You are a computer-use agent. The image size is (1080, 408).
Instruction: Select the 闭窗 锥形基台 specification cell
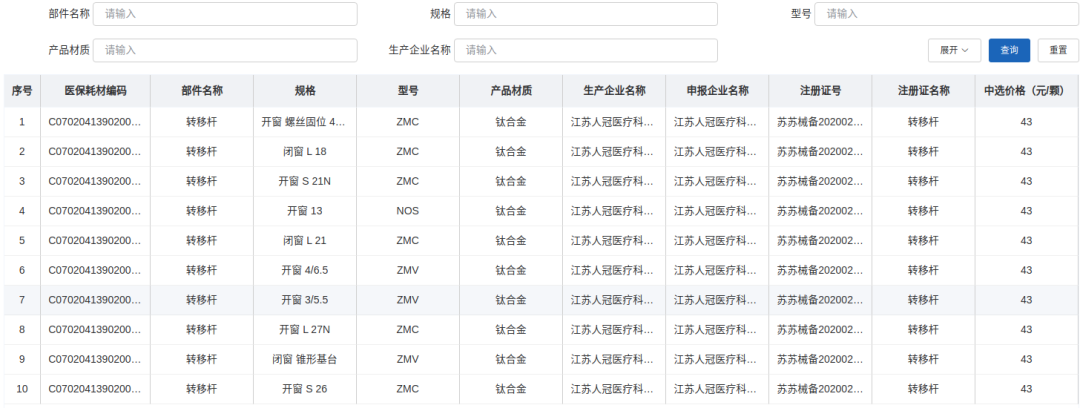[x=304, y=359]
